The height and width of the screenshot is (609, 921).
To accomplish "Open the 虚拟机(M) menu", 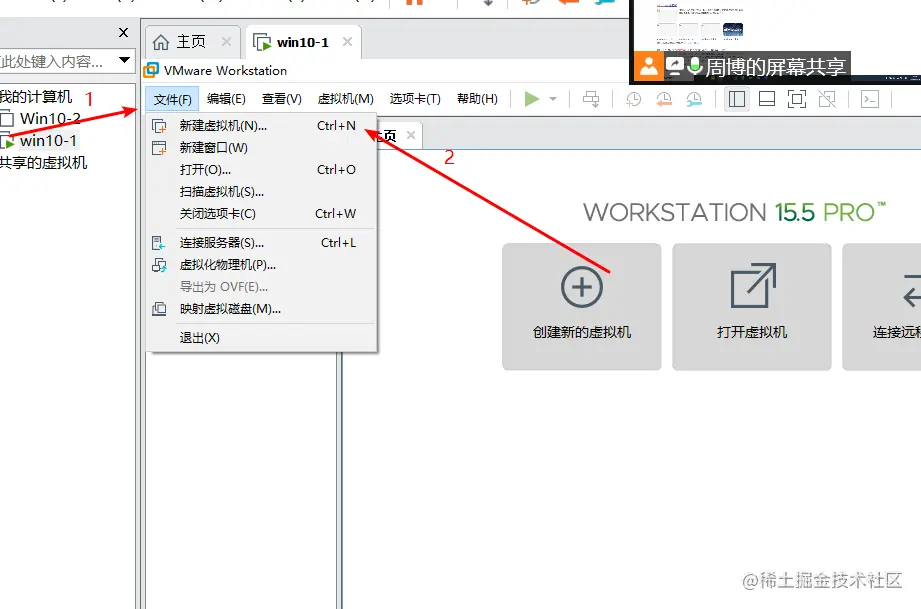I will point(345,99).
